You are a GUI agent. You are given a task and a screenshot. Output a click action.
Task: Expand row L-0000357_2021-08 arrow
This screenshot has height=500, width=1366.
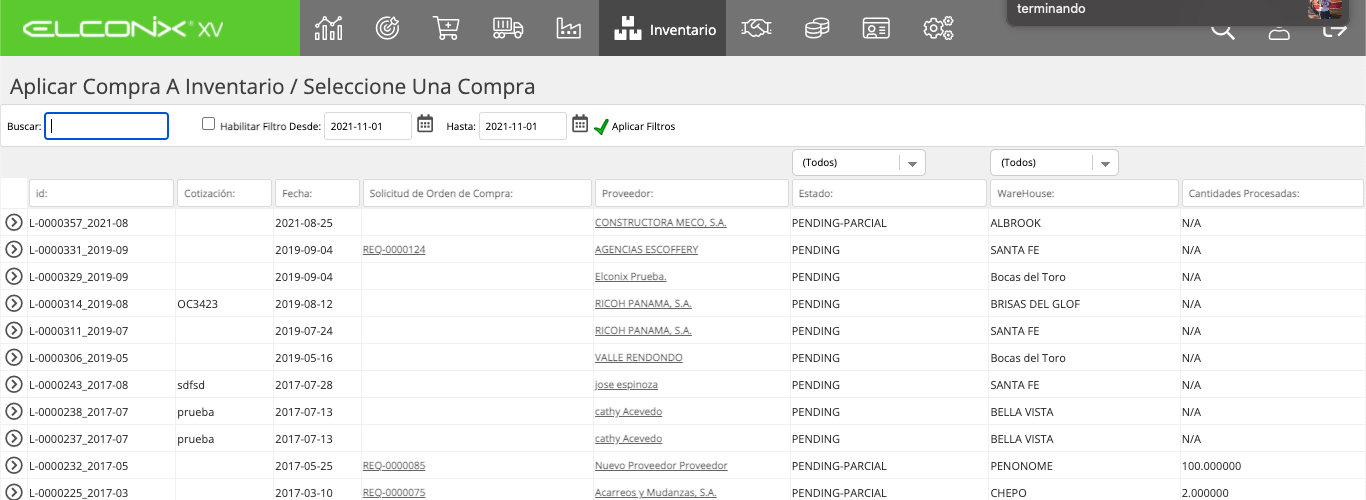click(13, 222)
